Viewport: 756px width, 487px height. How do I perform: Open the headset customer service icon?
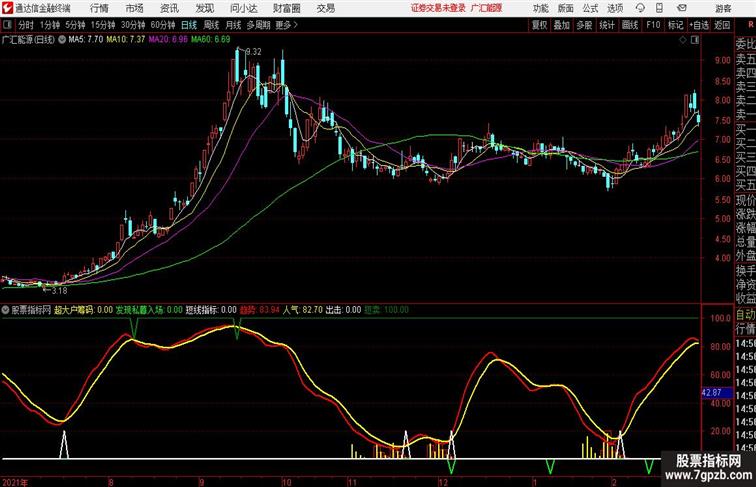click(x=640, y=8)
